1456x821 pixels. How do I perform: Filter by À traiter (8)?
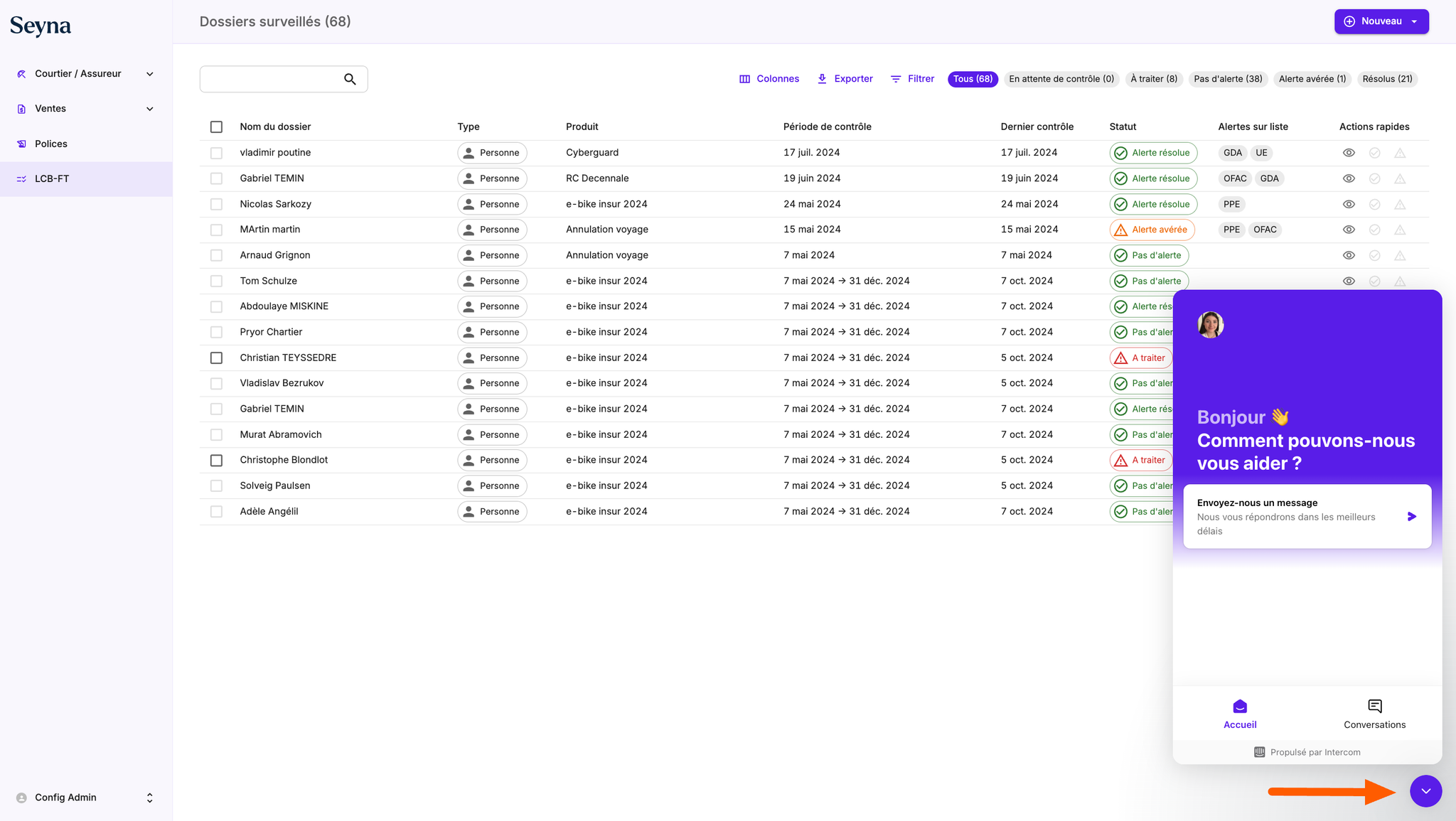[1154, 79]
